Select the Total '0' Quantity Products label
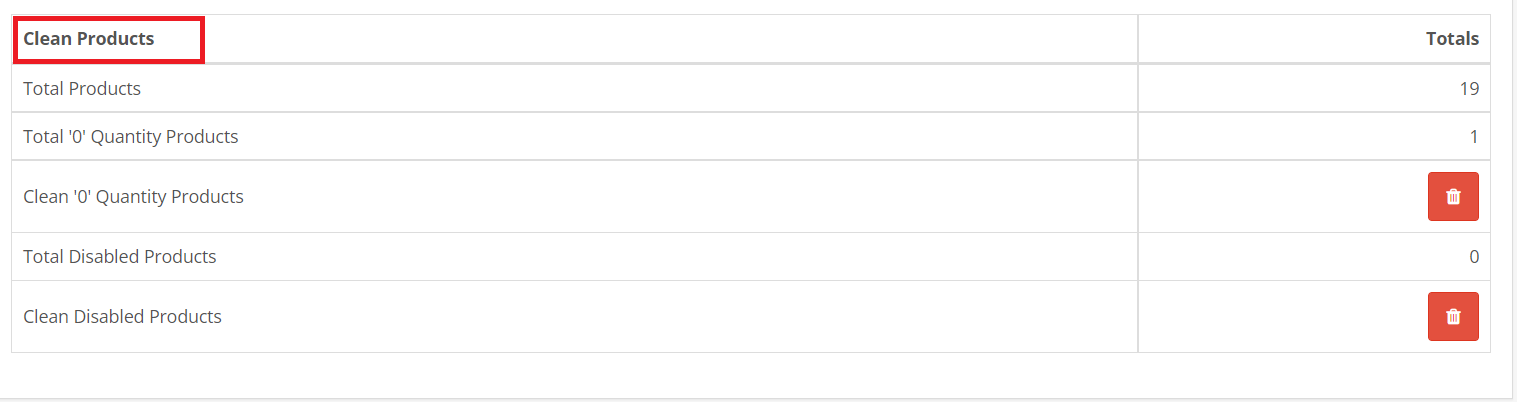The width and height of the screenshot is (1517, 402). click(x=131, y=137)
